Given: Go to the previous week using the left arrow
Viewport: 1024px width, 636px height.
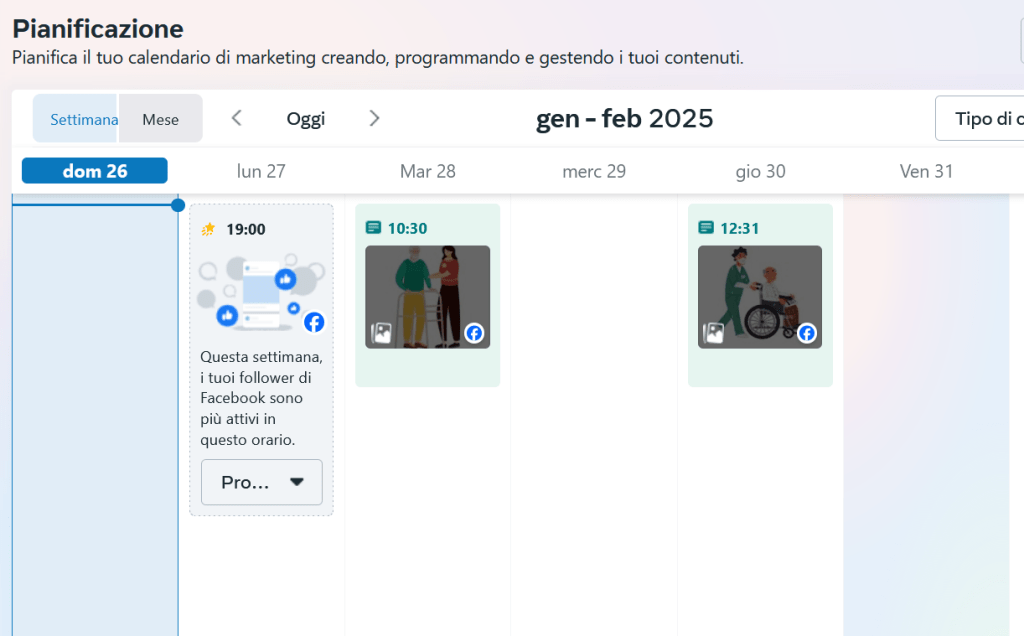Looking at the screenshot, I should 237,118.
